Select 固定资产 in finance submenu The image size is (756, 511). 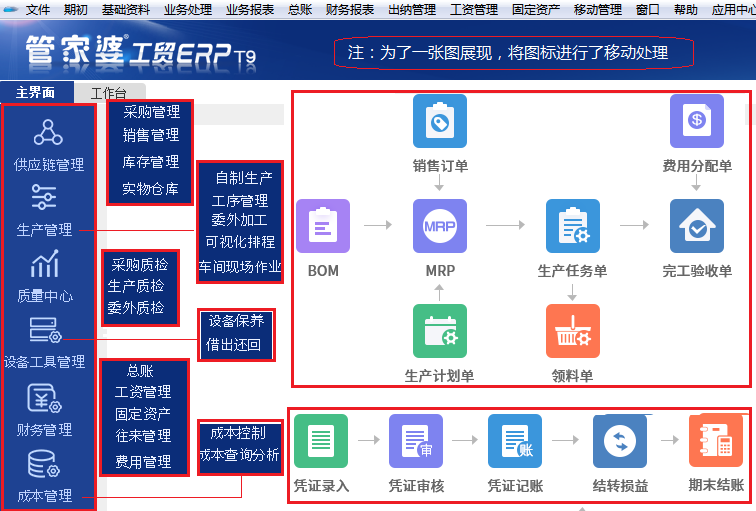143,414
